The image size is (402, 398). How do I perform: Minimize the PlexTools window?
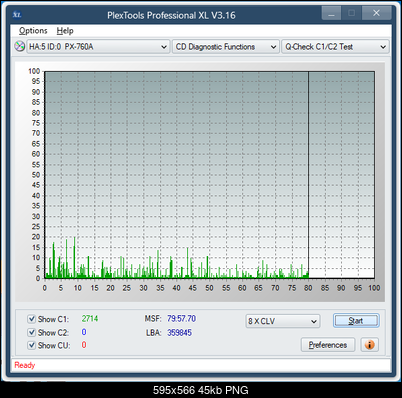[x=331, y=13]
